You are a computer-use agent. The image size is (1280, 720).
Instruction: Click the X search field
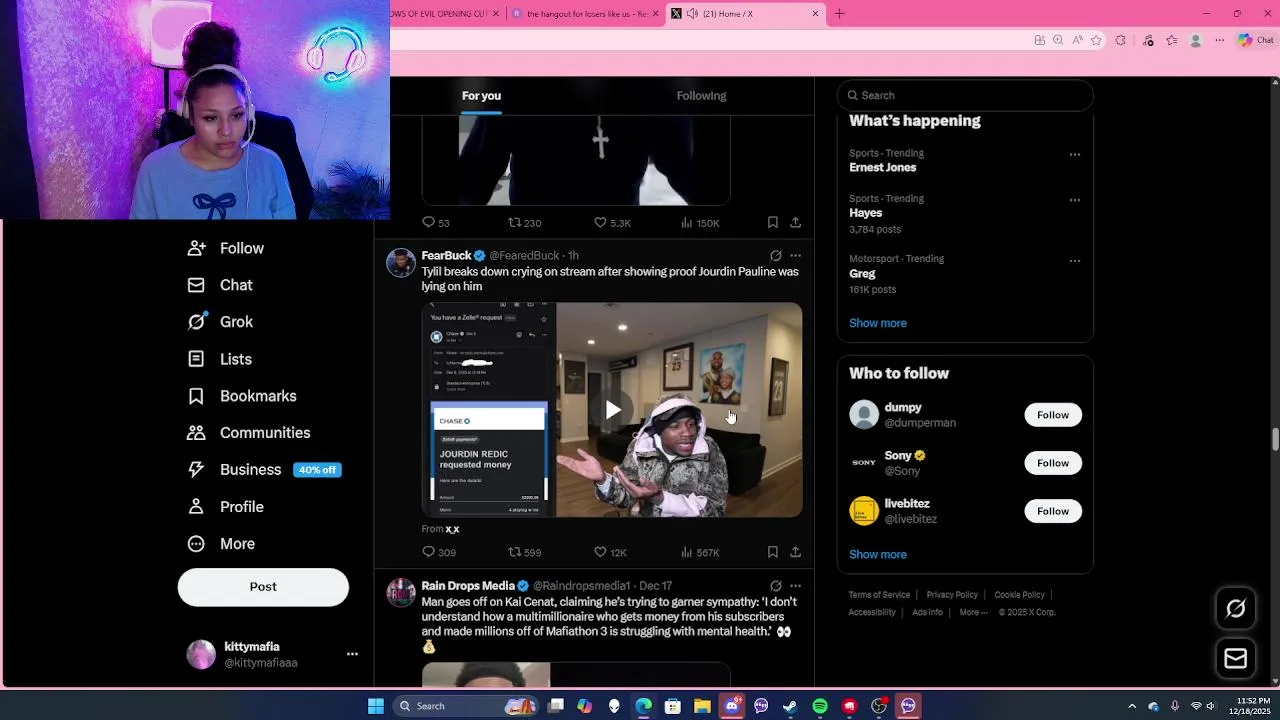click(965, 95)
